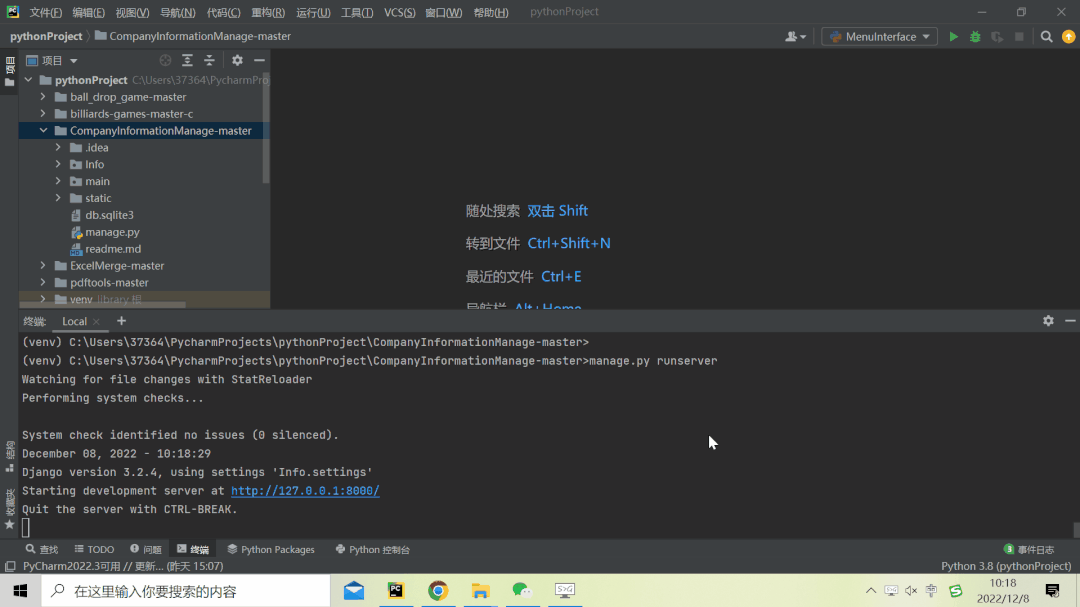This screenshot has height=607, width=1080.
Task: Collapse the CompanyInformationManage-master folder
Action: point(43,130)
